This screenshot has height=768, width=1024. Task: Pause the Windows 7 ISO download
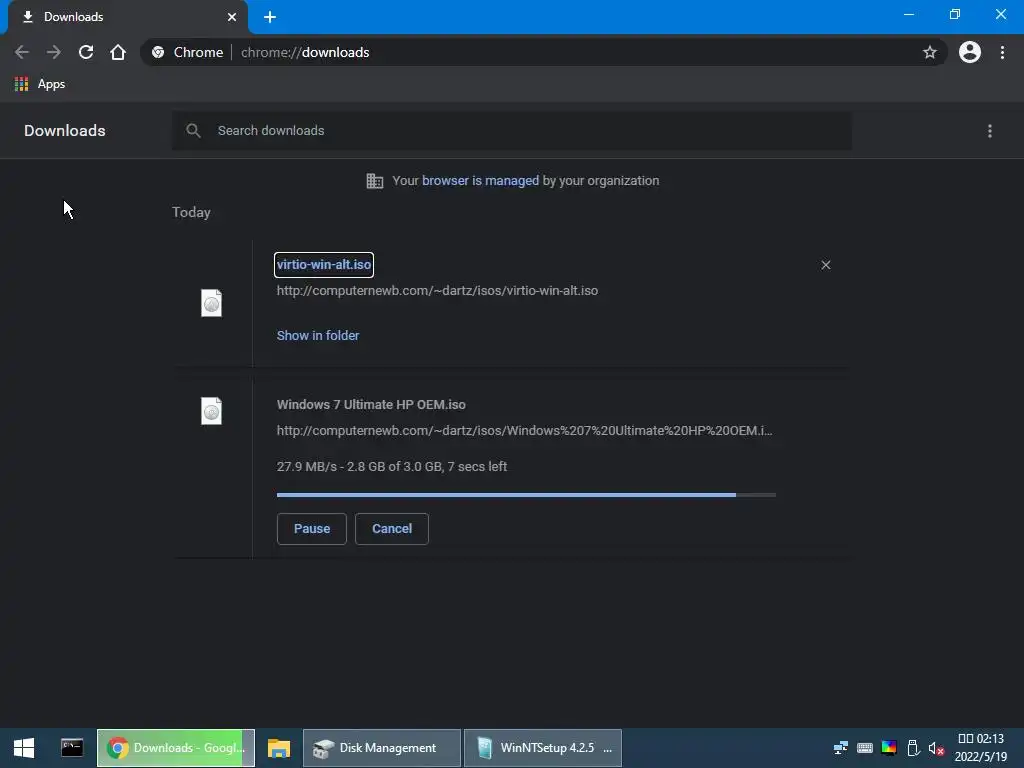tap(312, 529)
